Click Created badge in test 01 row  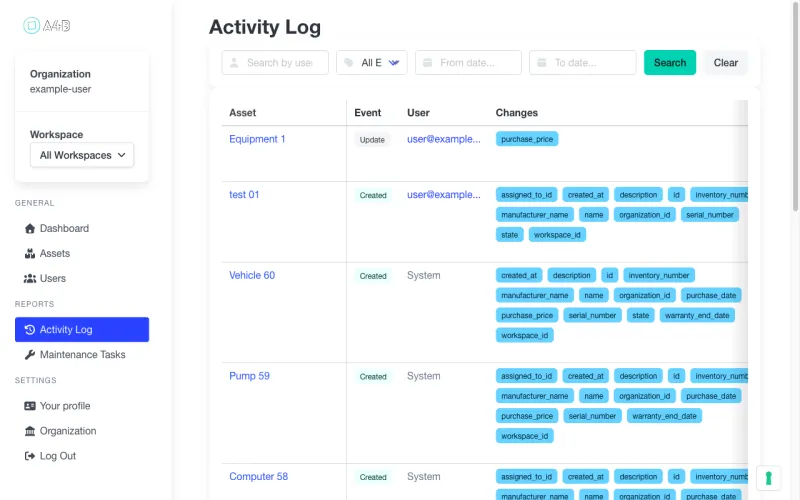[373, 195]
